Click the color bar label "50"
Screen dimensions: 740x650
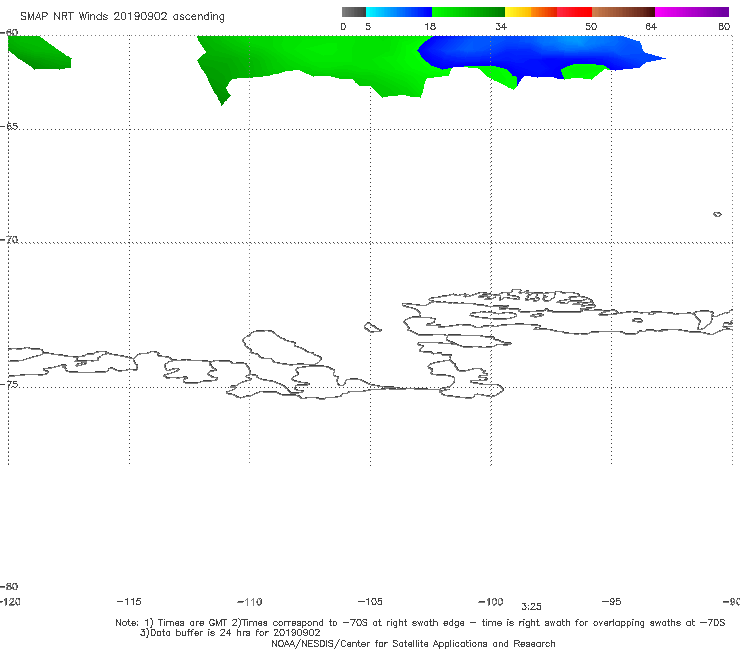591,26
